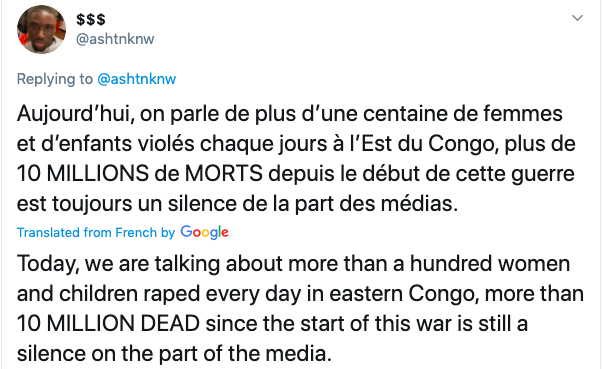Click the 'Replying to' gray label
602x369 pixels.
[55, 79]
